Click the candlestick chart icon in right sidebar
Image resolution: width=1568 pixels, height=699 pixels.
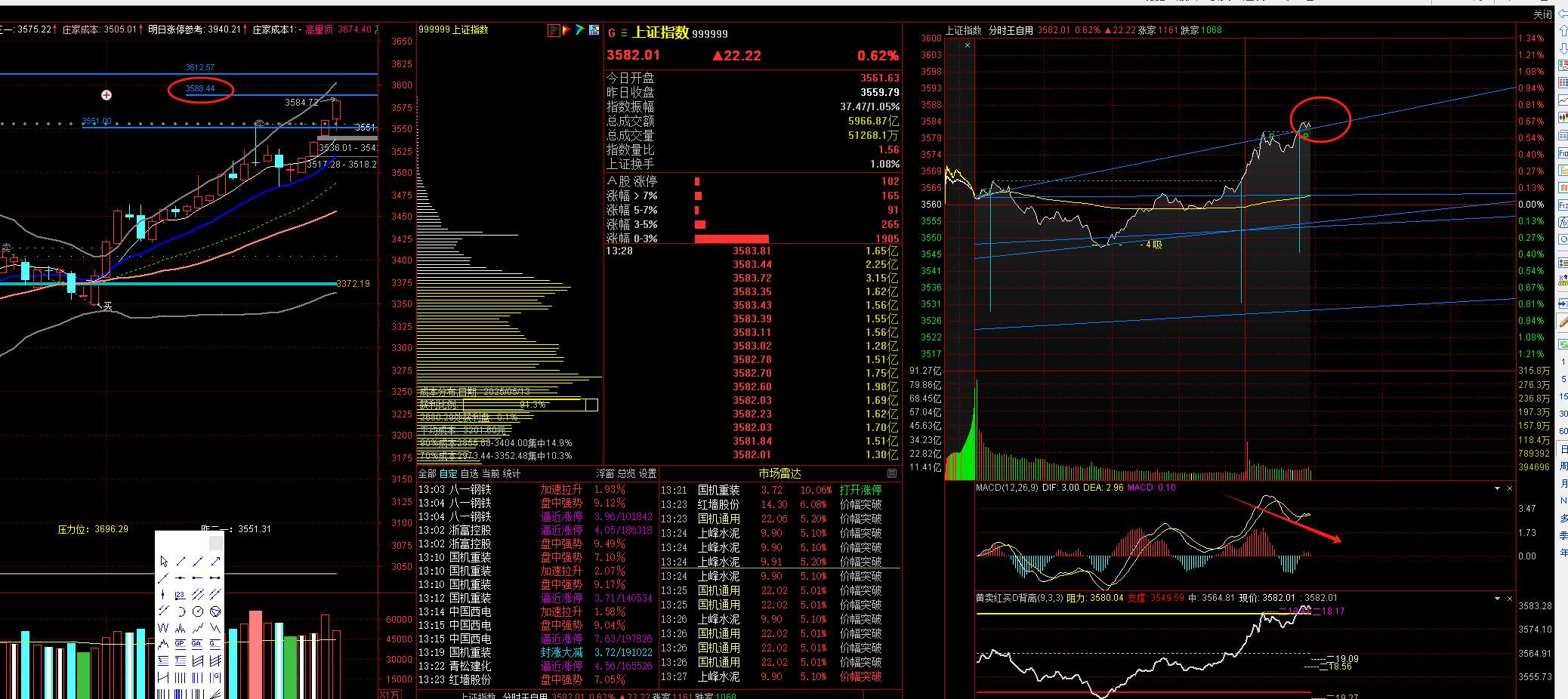click(x=1563, y=117)
